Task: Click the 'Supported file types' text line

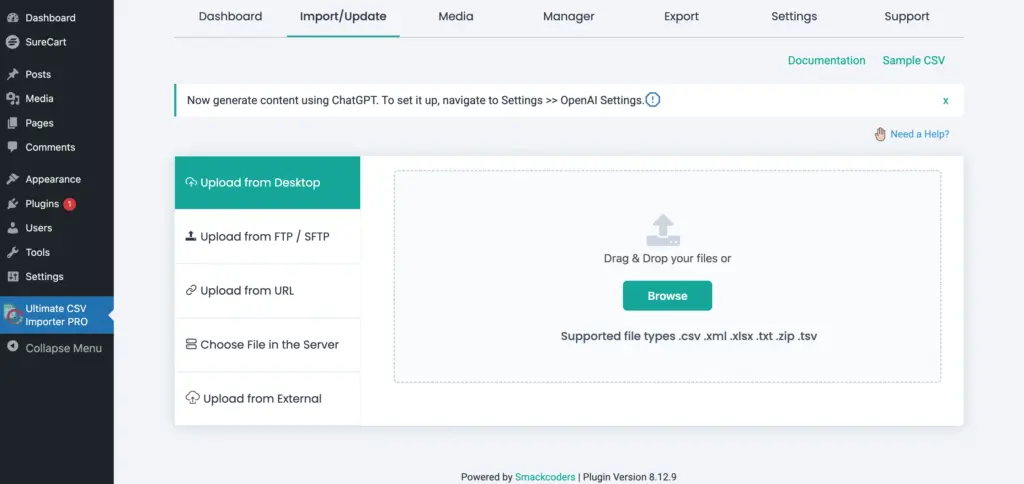Action: 689,336
